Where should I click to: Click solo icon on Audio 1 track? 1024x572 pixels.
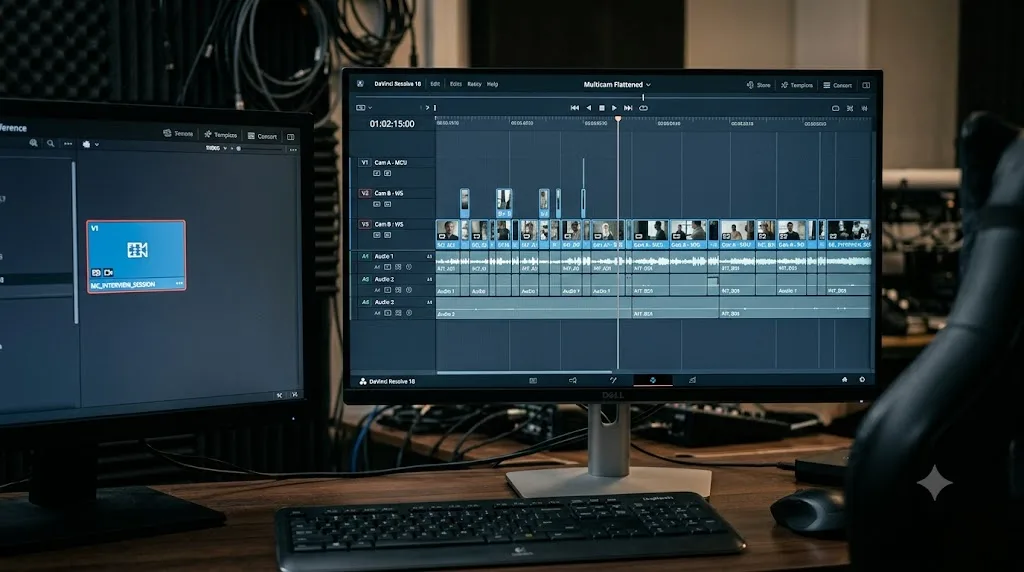387,267
